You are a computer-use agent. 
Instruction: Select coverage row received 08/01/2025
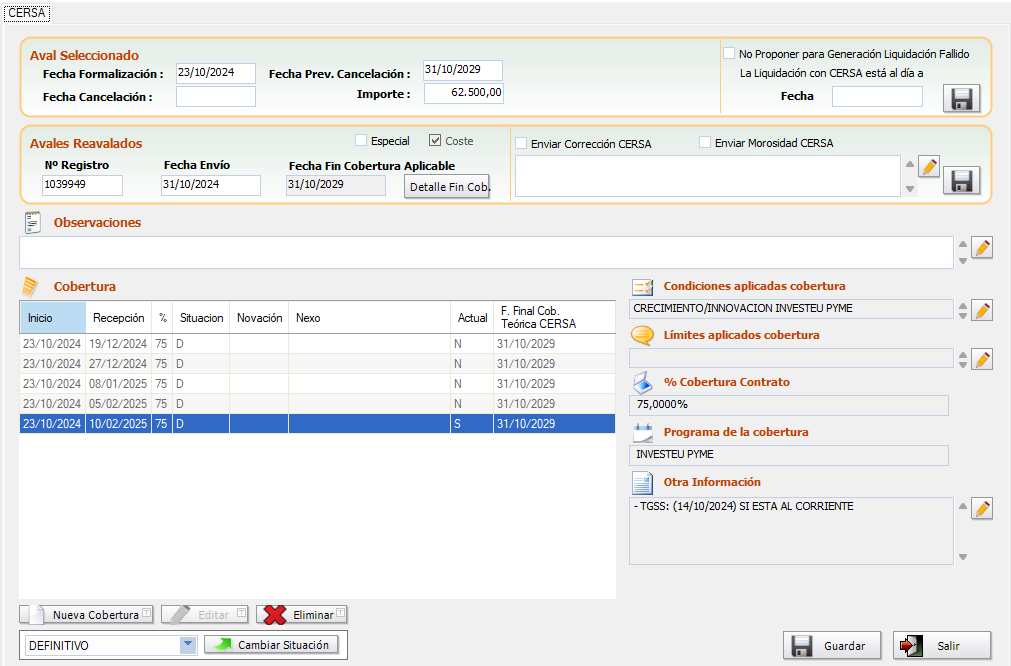(317, 384)
